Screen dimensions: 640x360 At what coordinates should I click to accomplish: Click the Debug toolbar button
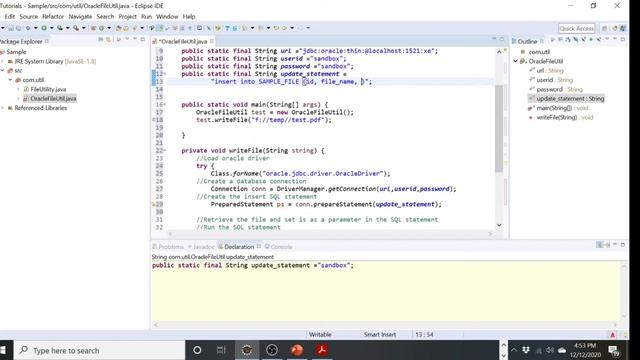pyautogui.click(x=28, y=28)
